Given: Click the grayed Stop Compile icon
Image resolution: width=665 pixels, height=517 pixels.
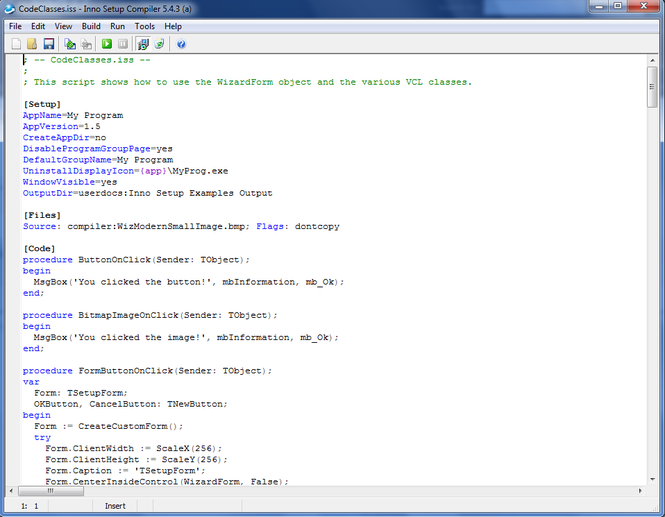Looking at the screenshot, I should pos(86,44).
